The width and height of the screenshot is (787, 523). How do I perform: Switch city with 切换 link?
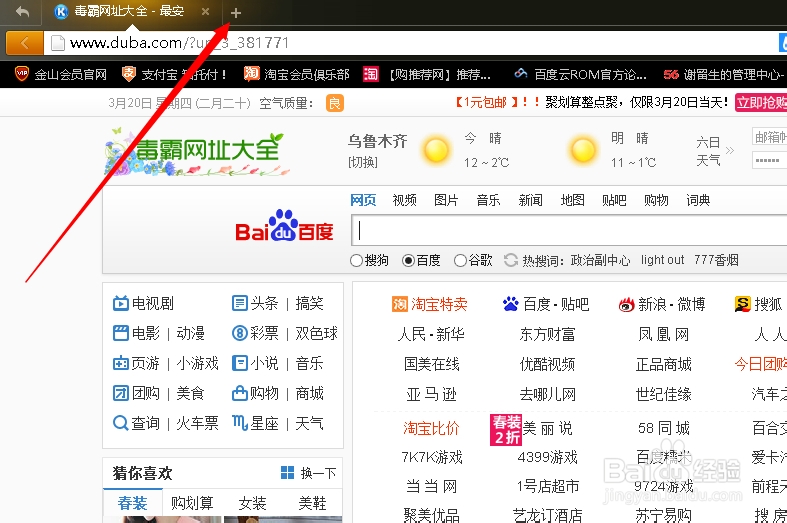coord(363,163)
